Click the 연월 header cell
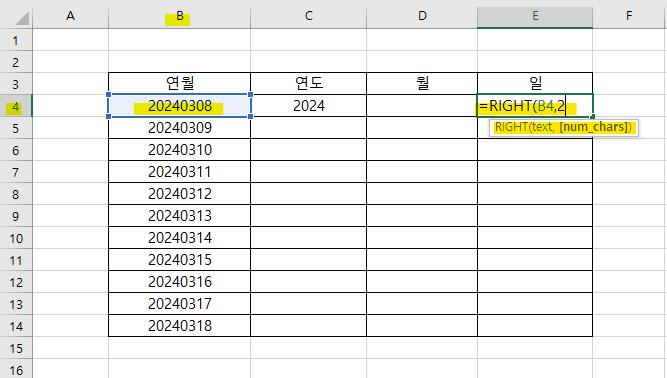667x378 pixels. tap(180, 84)
